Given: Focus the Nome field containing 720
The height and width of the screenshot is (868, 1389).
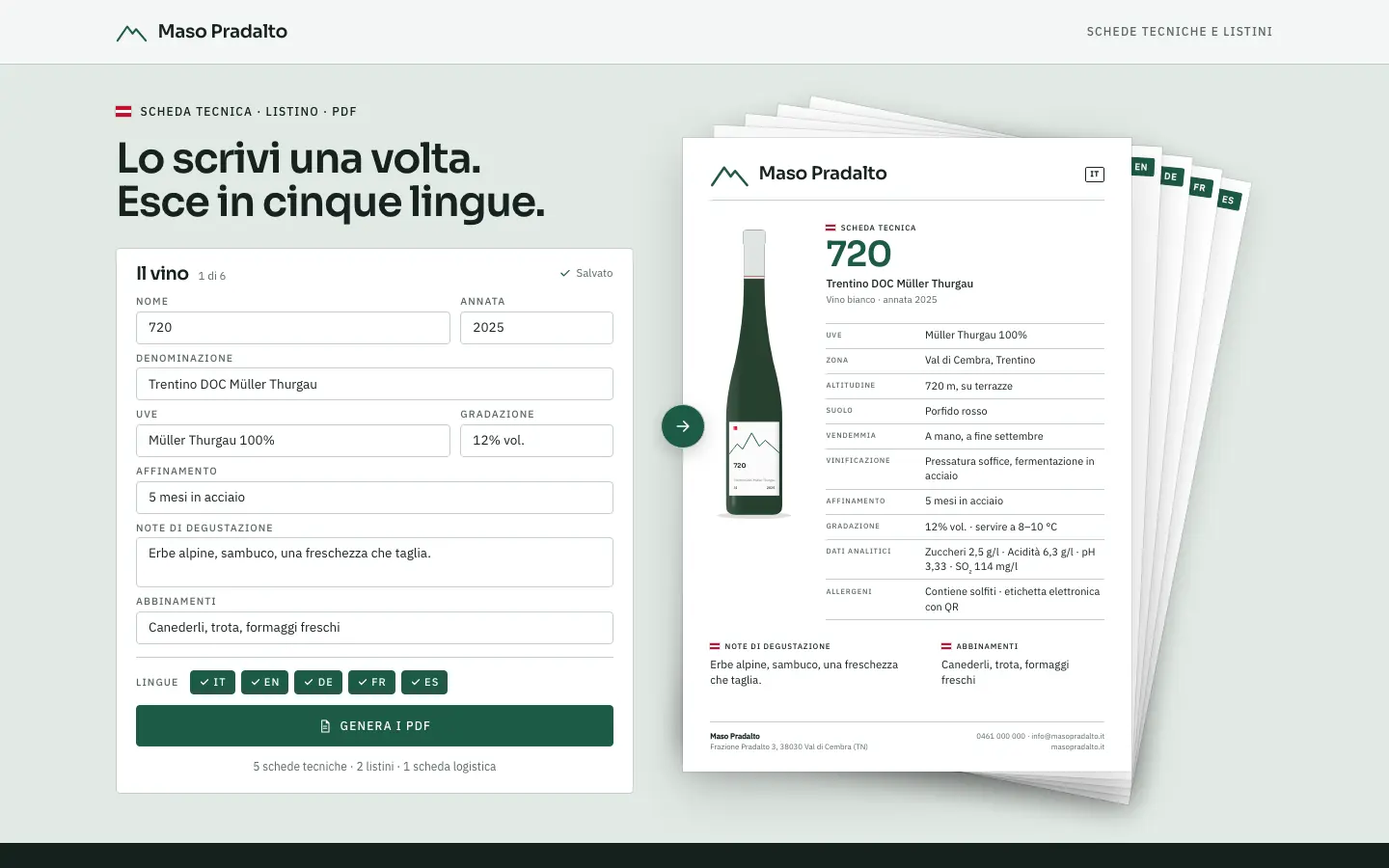Looking at the screenshot, I should pos(293,328).
